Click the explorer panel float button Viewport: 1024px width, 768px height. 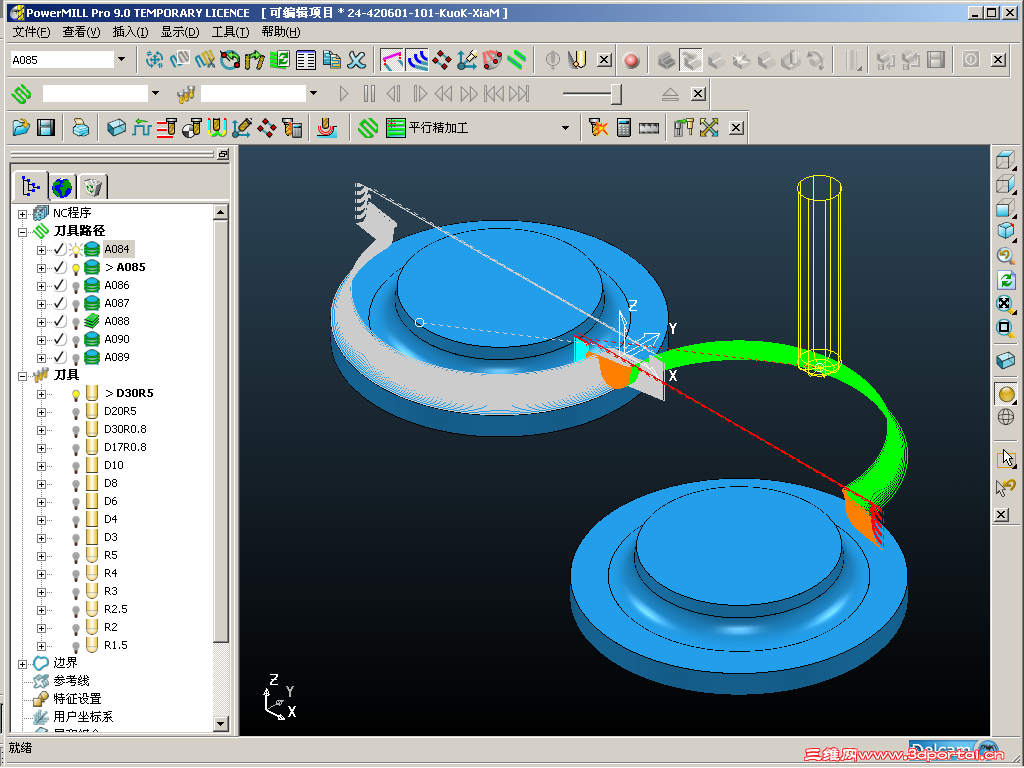point(223,154)
